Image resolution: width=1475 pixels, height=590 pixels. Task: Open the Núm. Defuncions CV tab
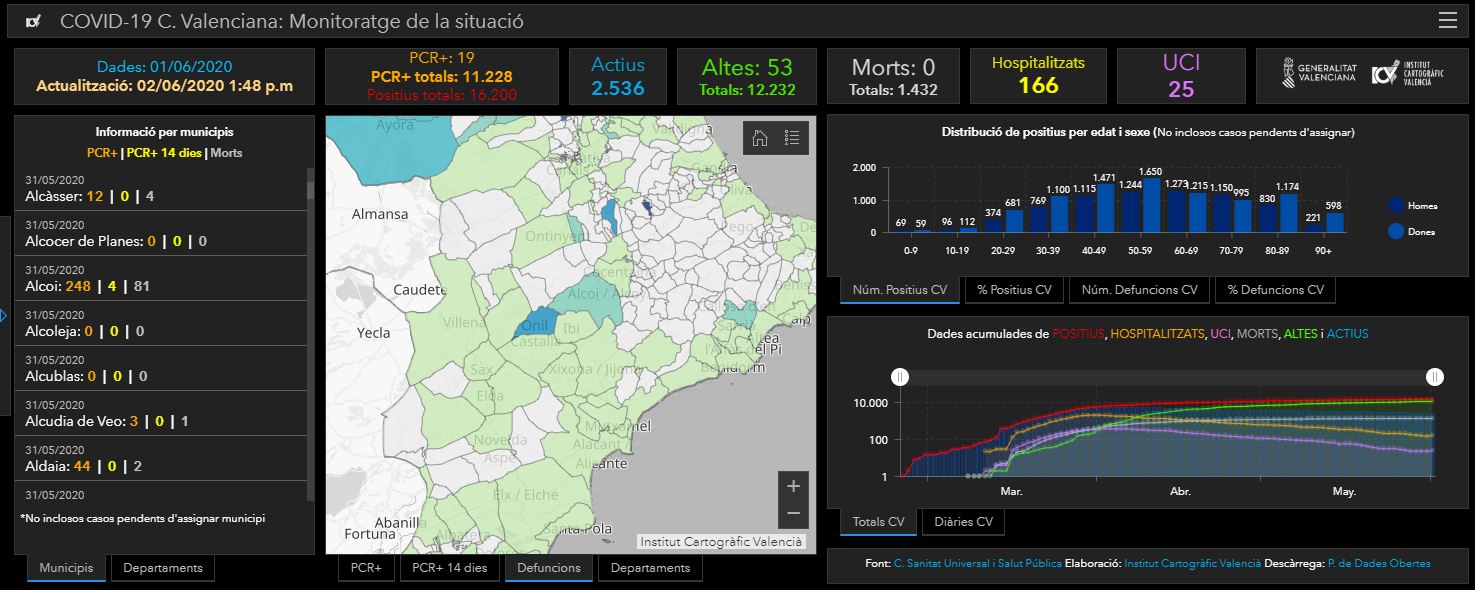[1139, 290]
